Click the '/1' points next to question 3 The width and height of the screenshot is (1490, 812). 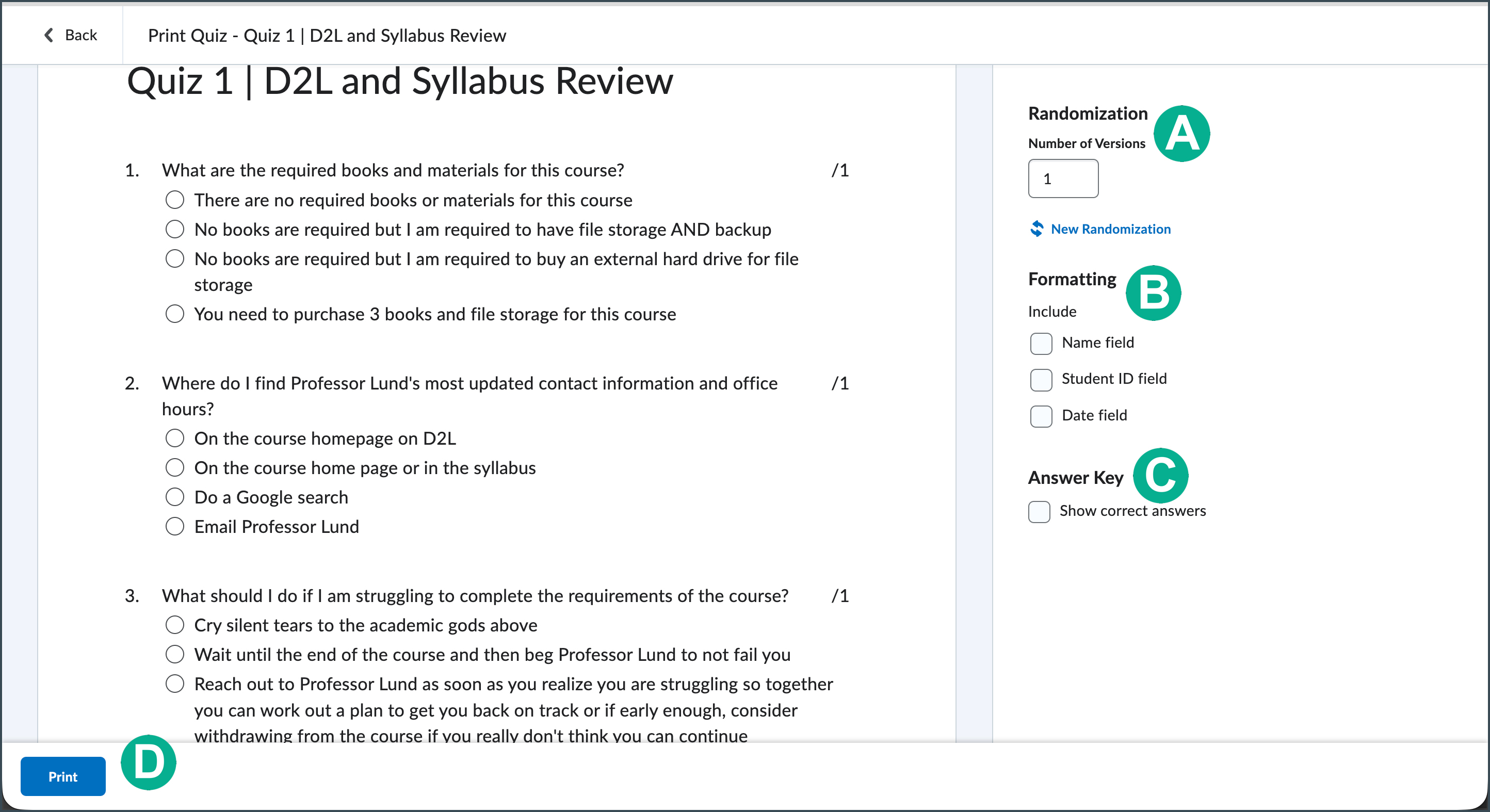point(840,596)
